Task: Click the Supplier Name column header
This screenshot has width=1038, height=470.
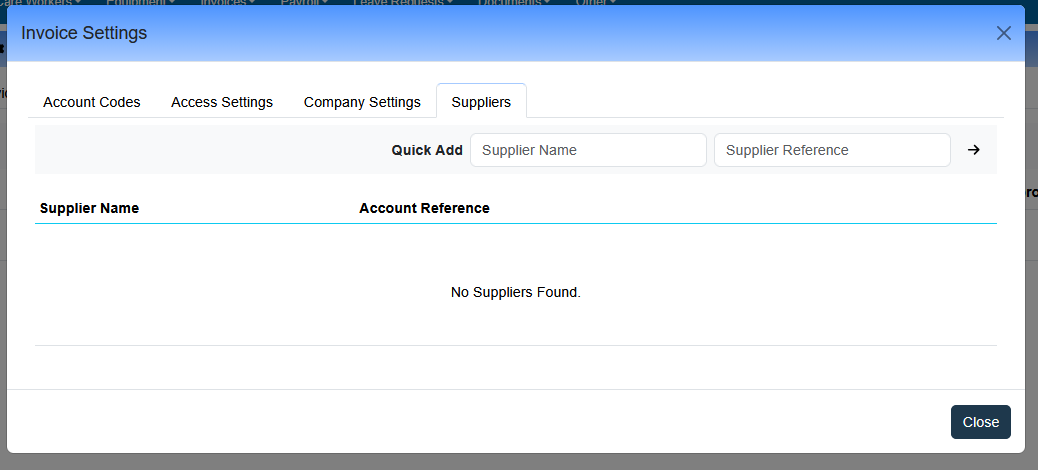Action: click(89, 208)
